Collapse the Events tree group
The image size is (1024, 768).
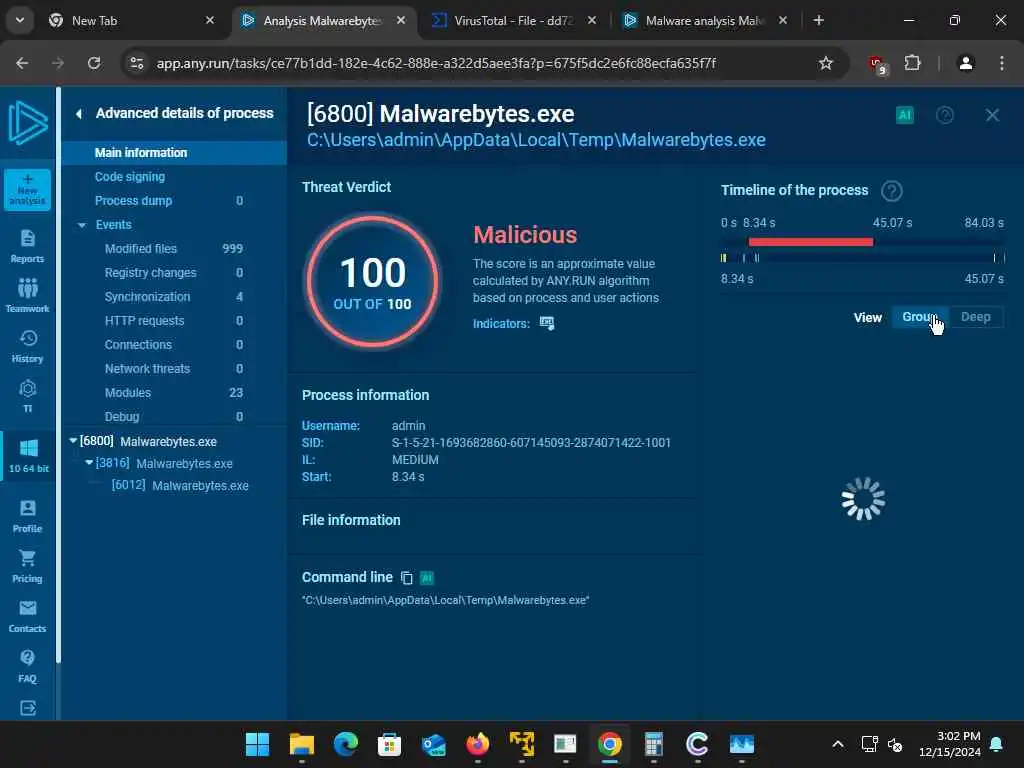(x=82, y=225)
